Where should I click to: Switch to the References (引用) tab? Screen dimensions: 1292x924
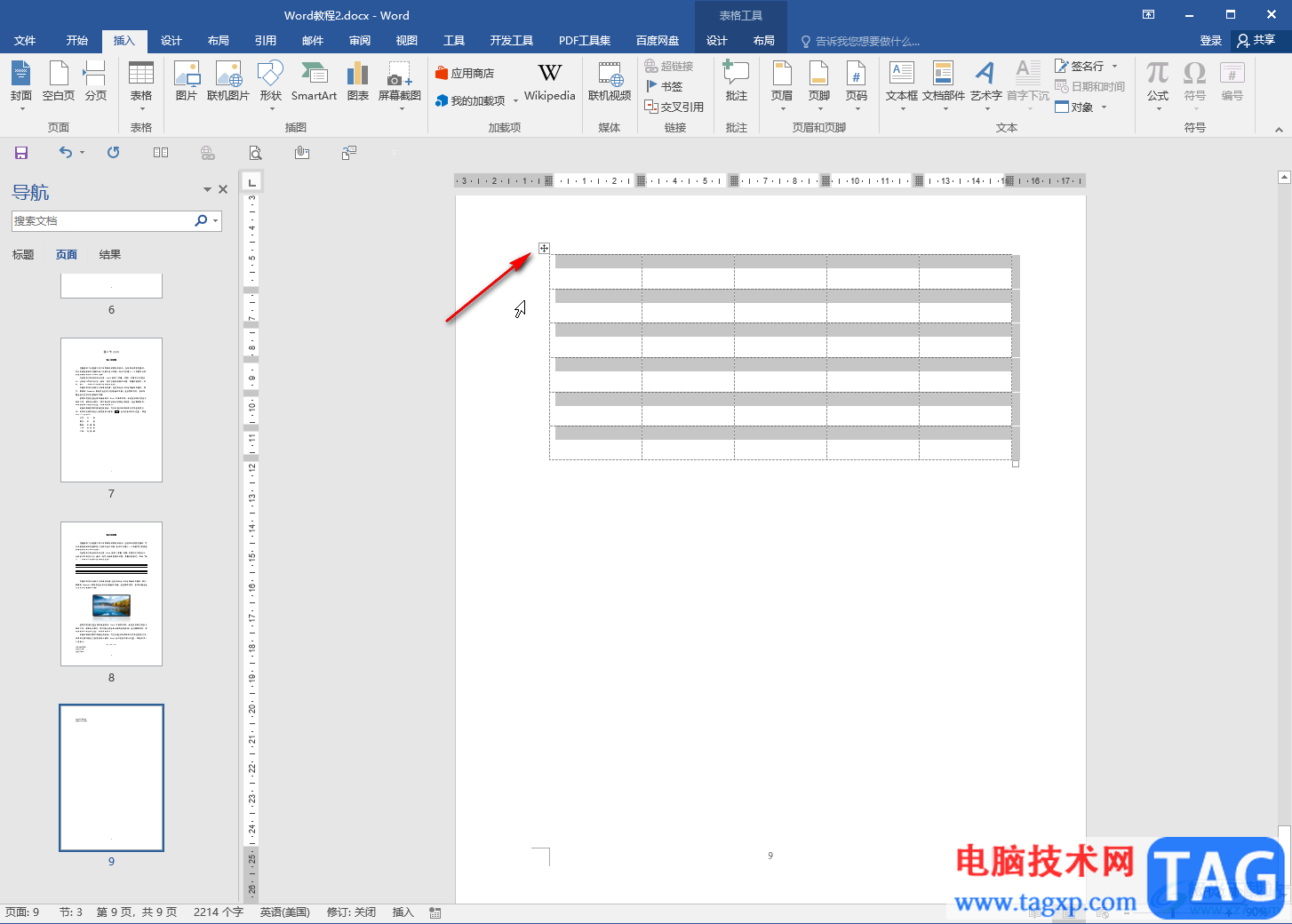pyautogui.click(x=266, y=41)
